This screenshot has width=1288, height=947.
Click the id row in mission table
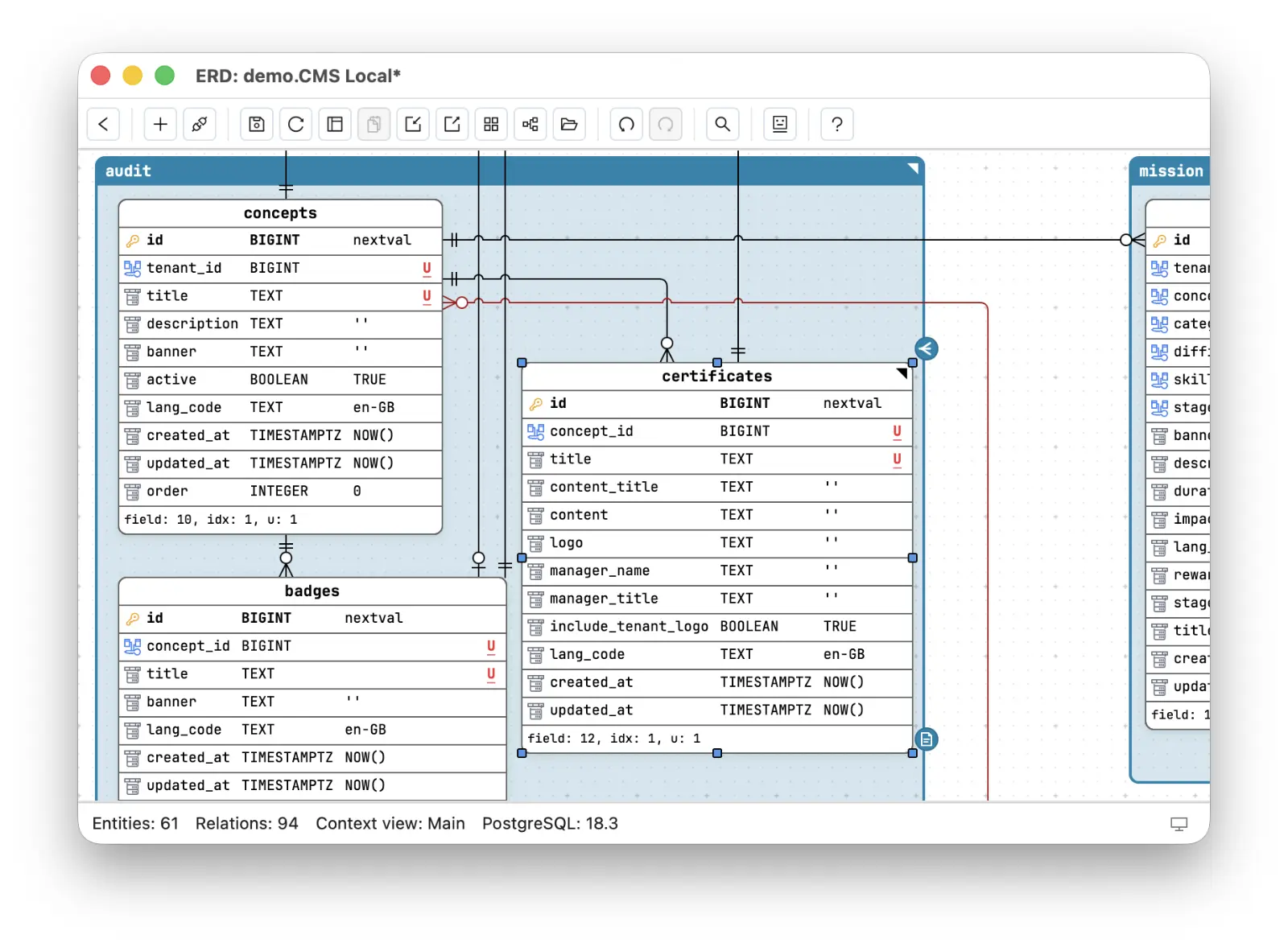tap(1178, 241)
